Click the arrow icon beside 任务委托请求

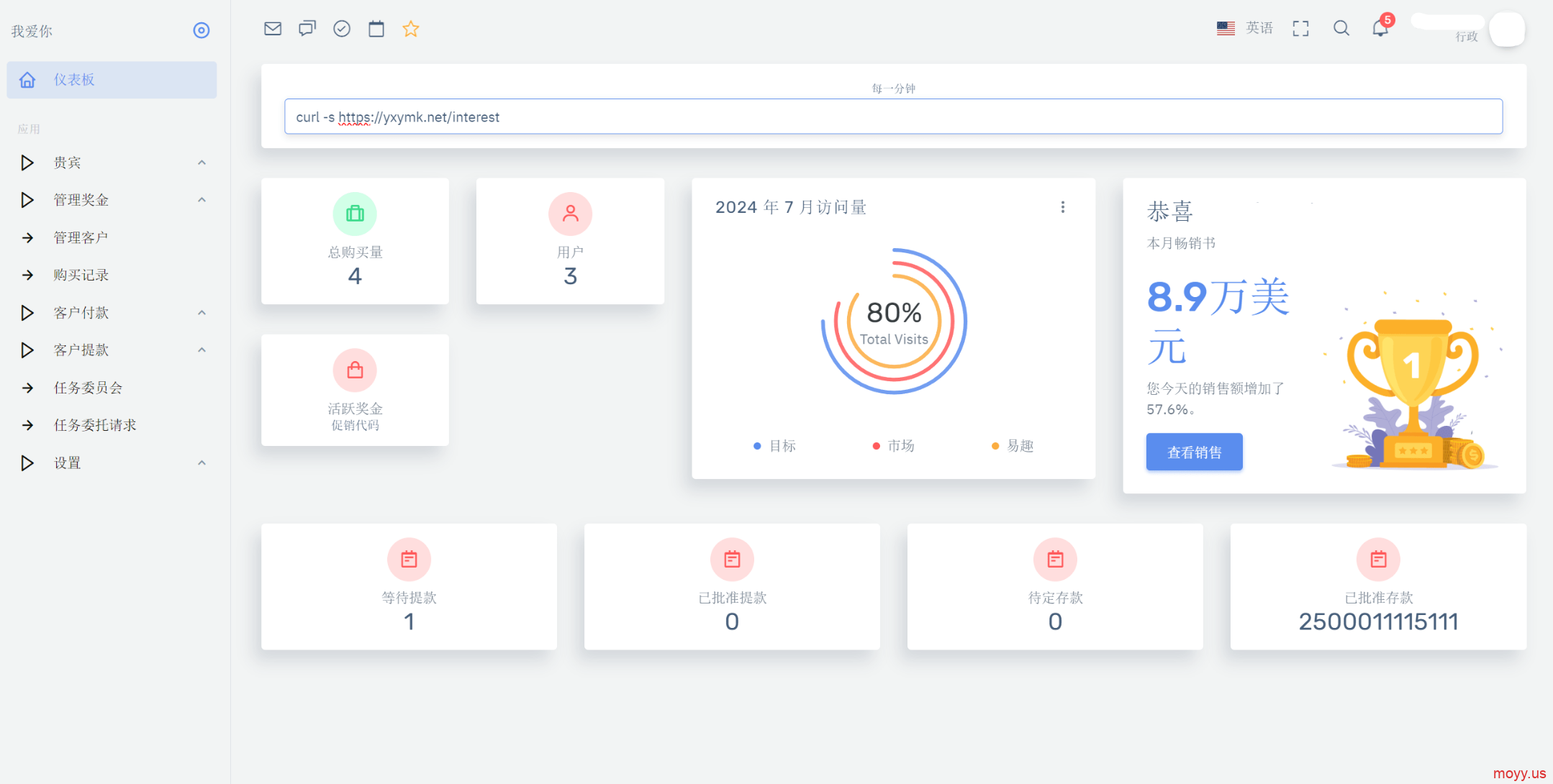(x=27, y=425)
